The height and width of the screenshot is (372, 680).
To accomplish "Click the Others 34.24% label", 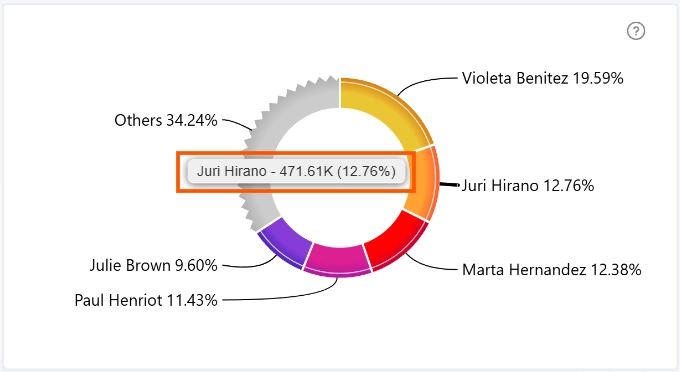I will 166,120.
